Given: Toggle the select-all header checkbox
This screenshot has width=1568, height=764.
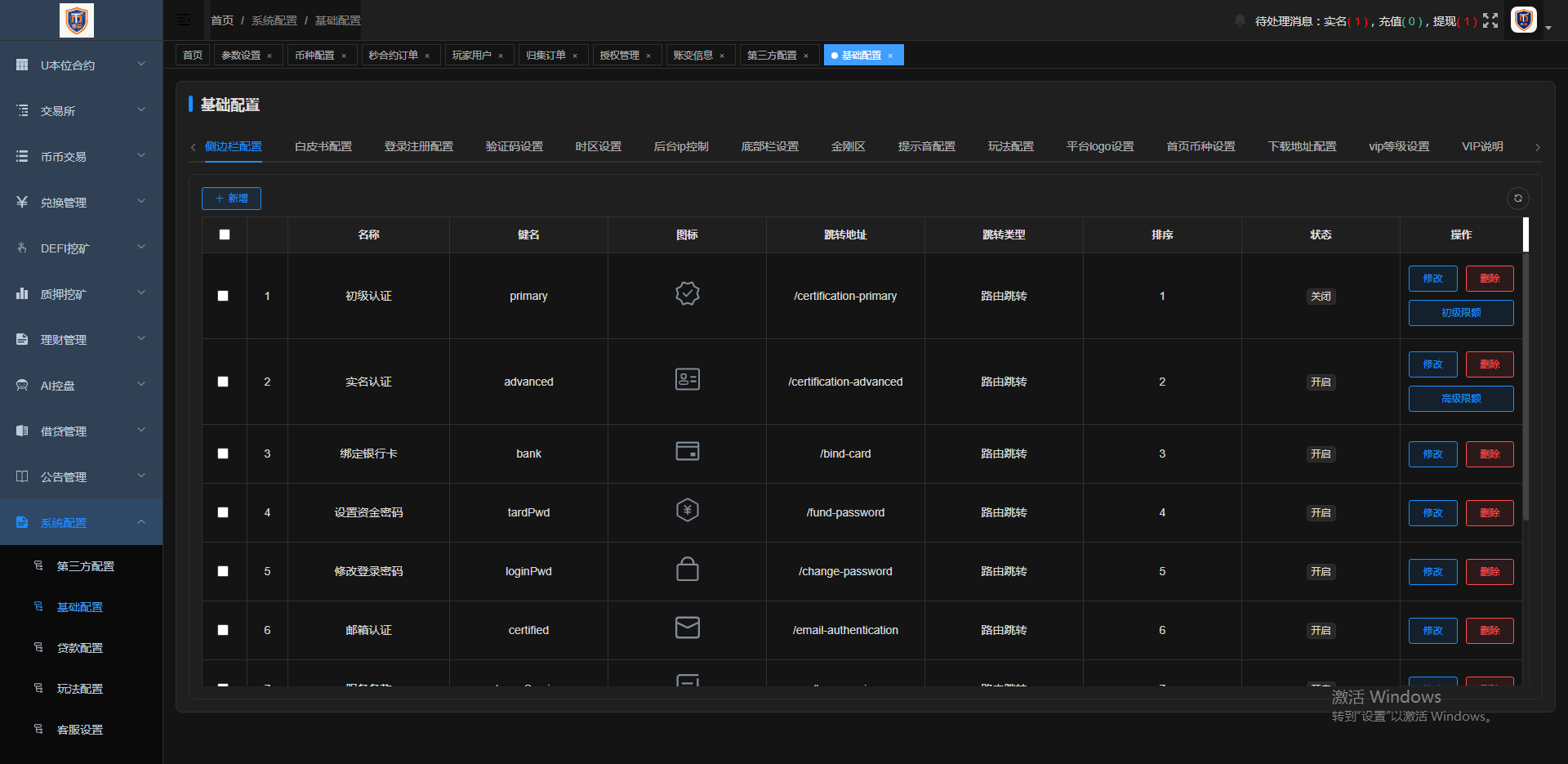Looking at the screenshot, I should click(x=225, y=235).
